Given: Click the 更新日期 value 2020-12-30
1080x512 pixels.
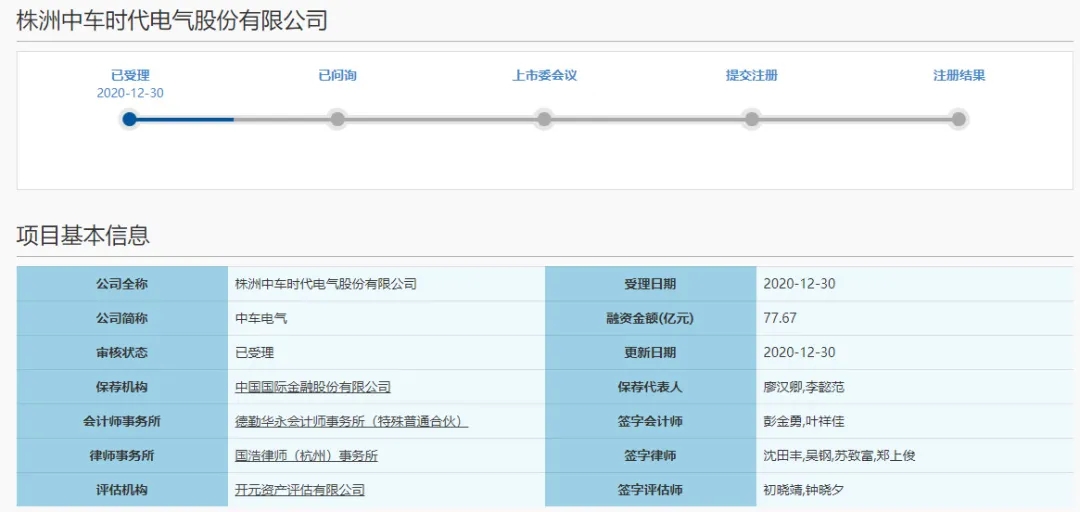Looking at the screenshot, I should (x=800, y=353).
